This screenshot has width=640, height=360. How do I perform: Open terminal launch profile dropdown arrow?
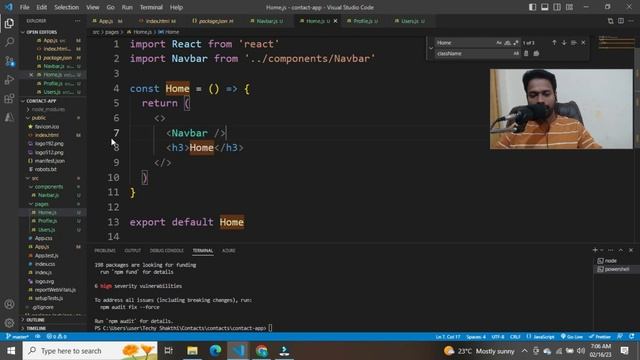click(602, 250)
